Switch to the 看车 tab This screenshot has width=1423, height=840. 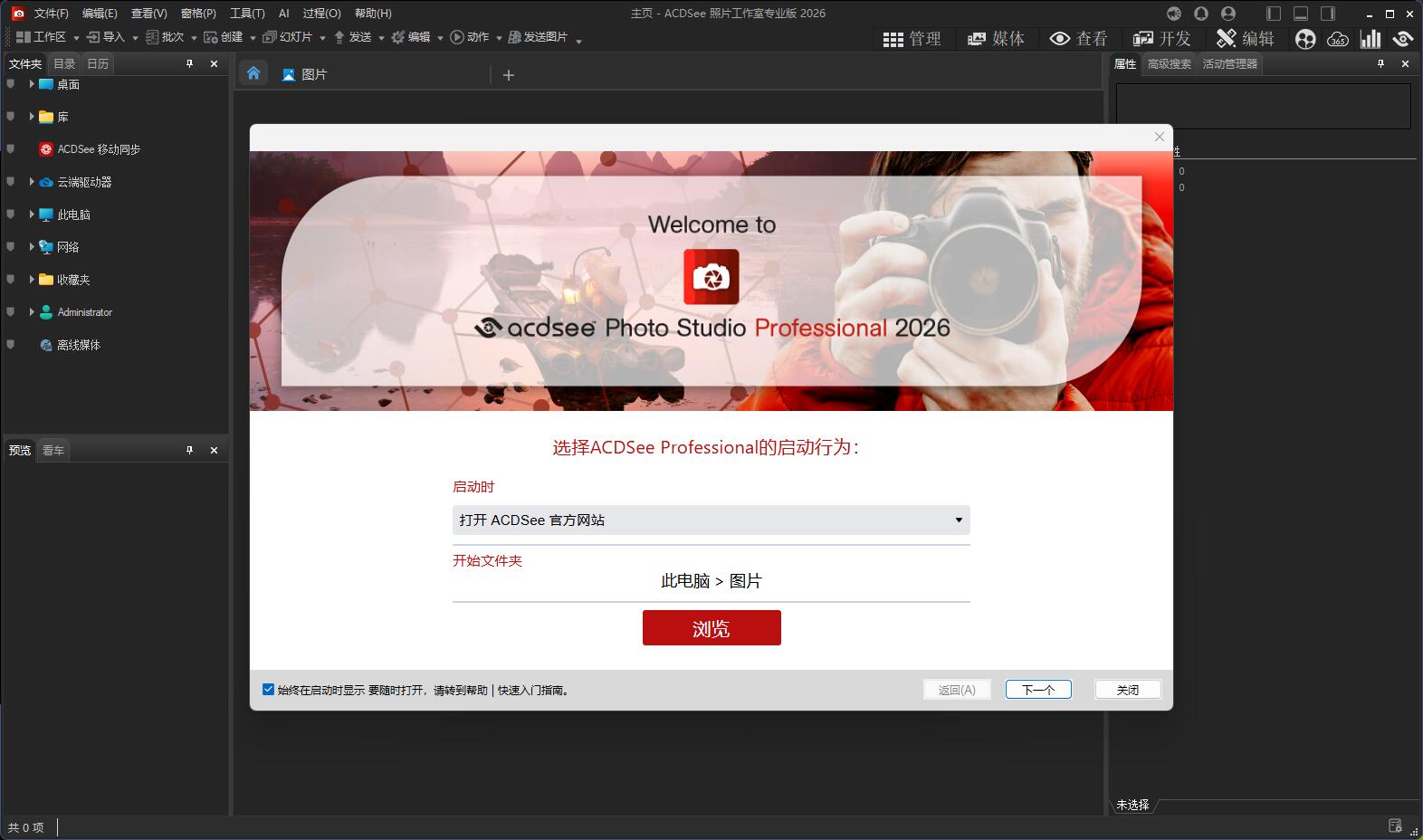click(x=53, y=450)
